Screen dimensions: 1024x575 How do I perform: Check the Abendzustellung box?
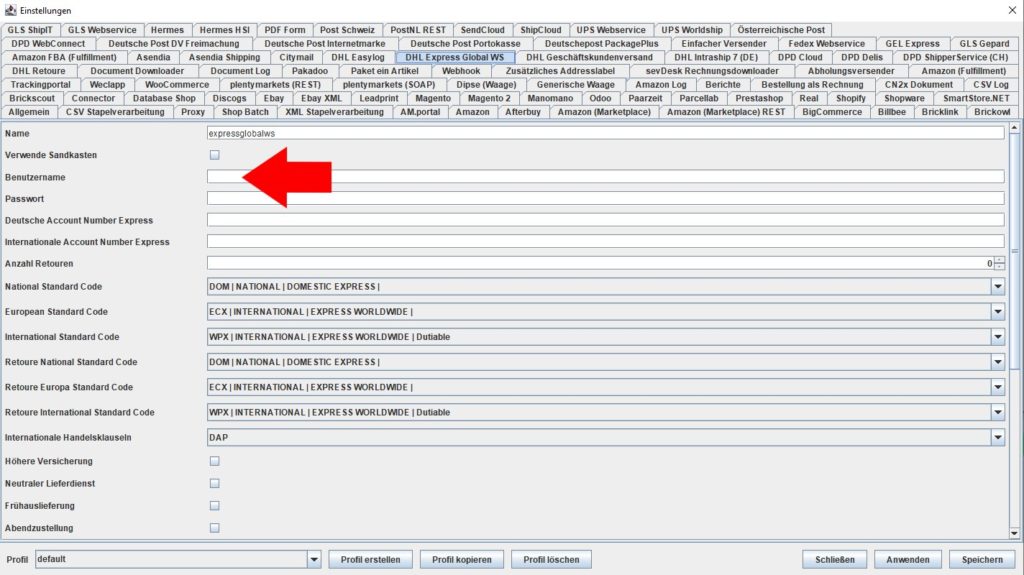coord(214,528)
